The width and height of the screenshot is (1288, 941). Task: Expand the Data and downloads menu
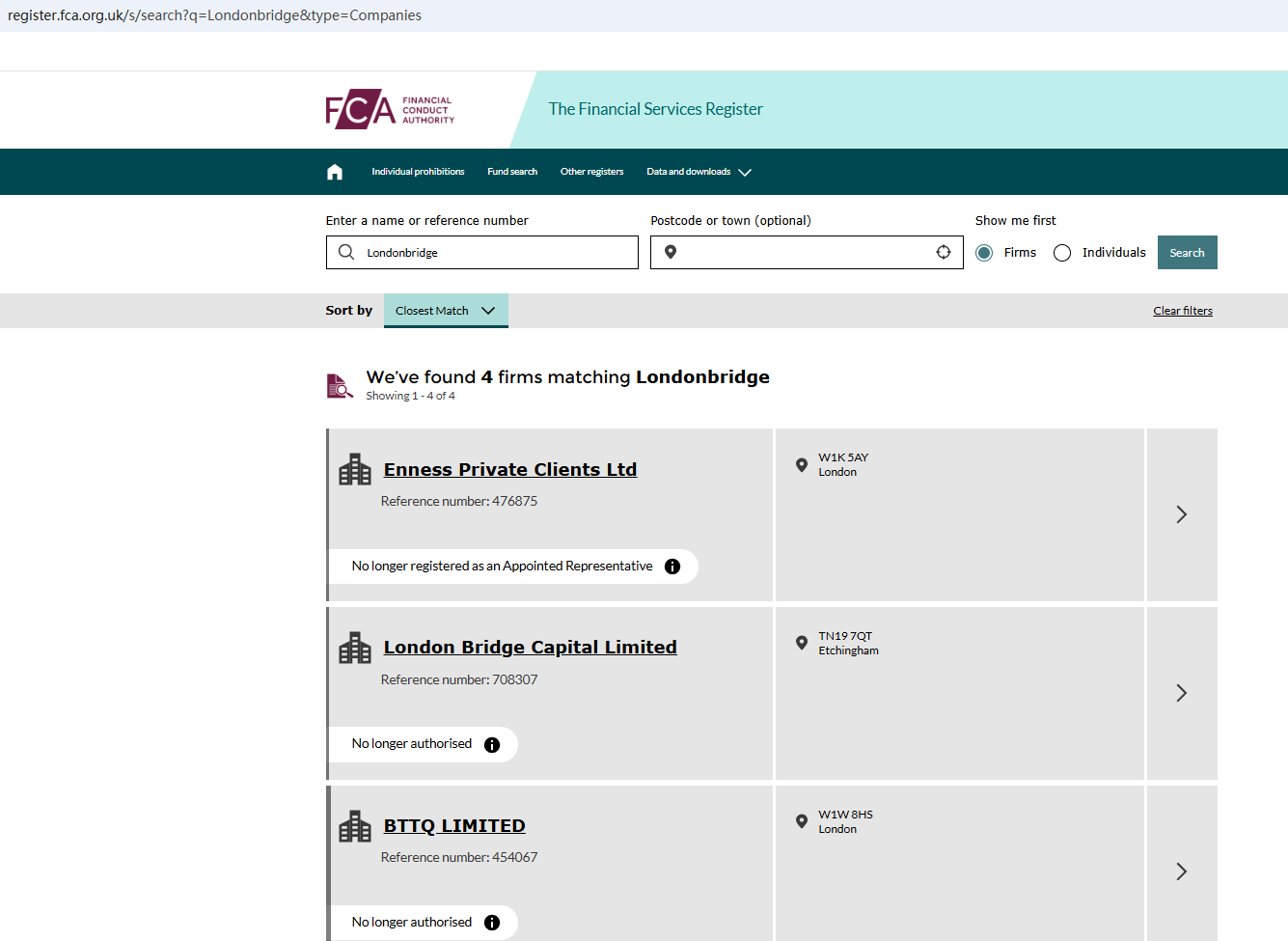point(699,172)
